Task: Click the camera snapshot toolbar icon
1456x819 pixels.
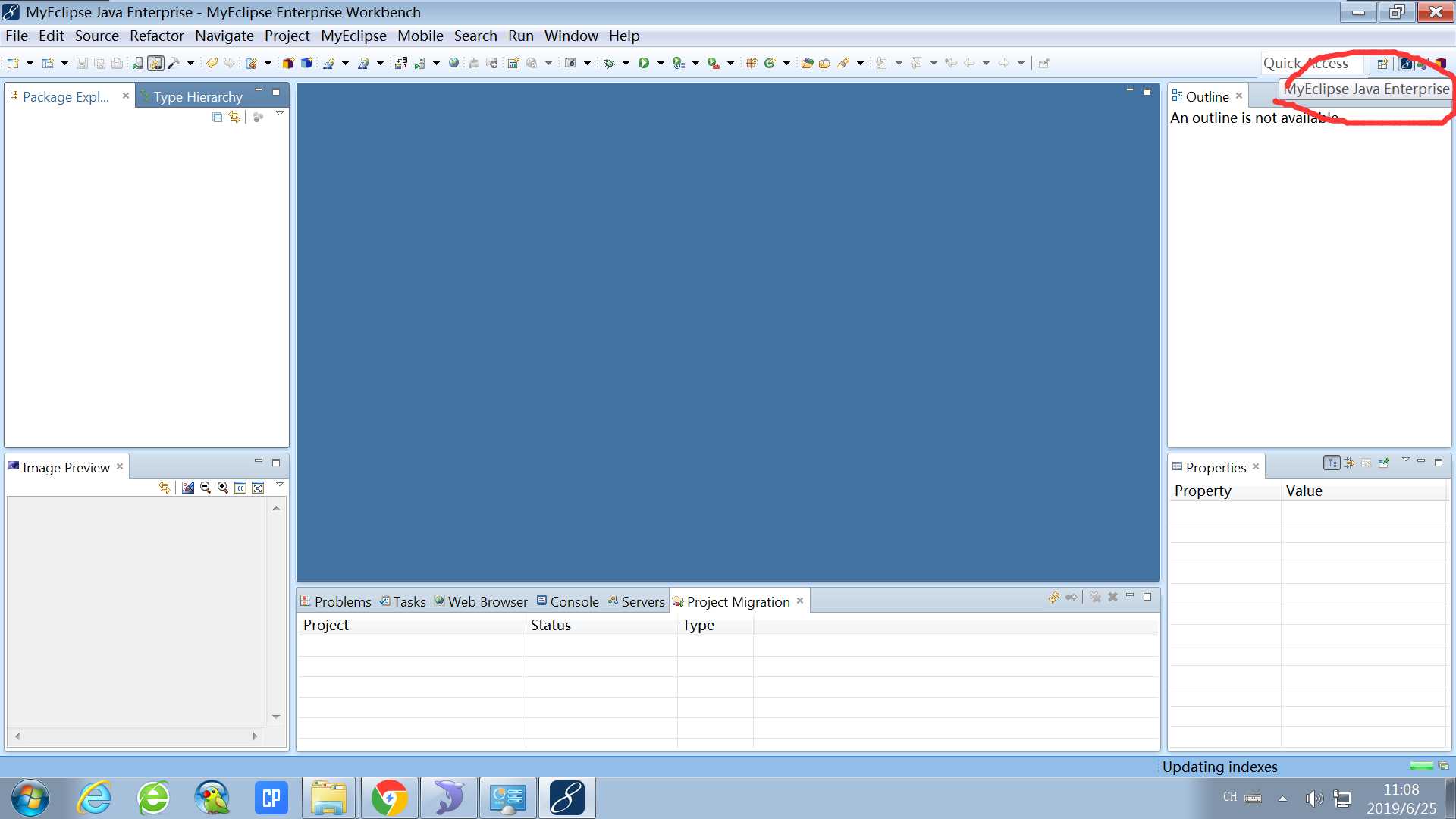Action: (x=570, y=64)
